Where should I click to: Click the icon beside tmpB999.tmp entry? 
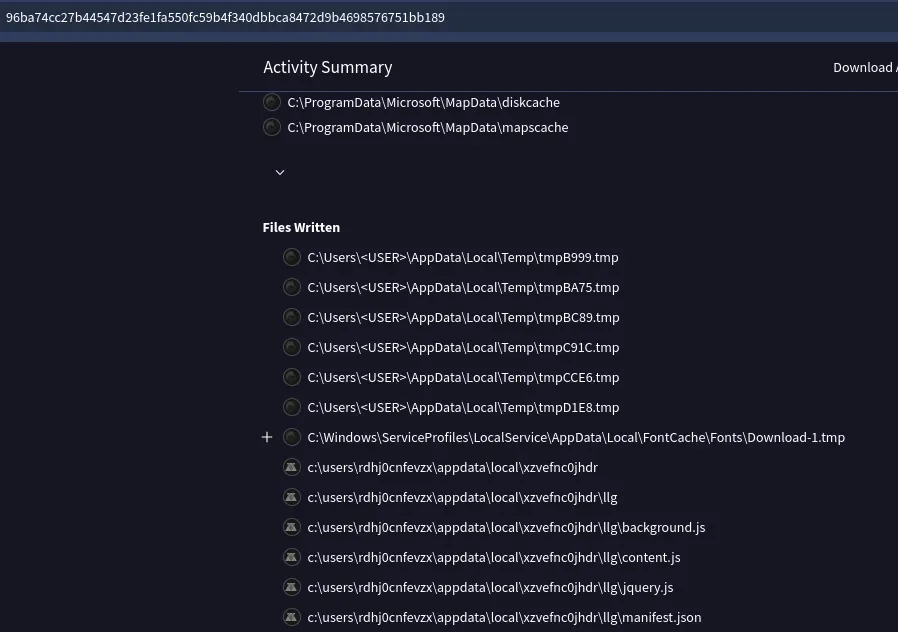click(291, 257)
